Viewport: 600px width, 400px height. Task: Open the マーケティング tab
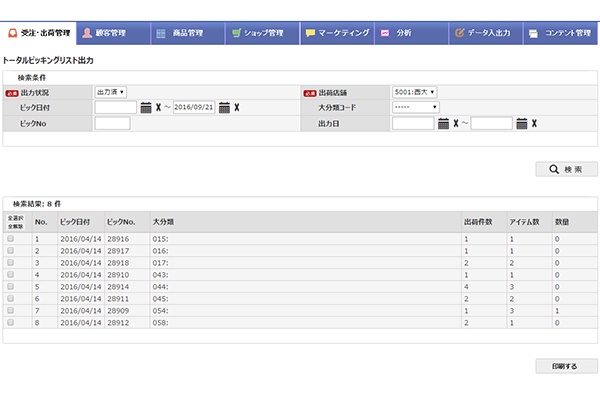tap(335, 33)
